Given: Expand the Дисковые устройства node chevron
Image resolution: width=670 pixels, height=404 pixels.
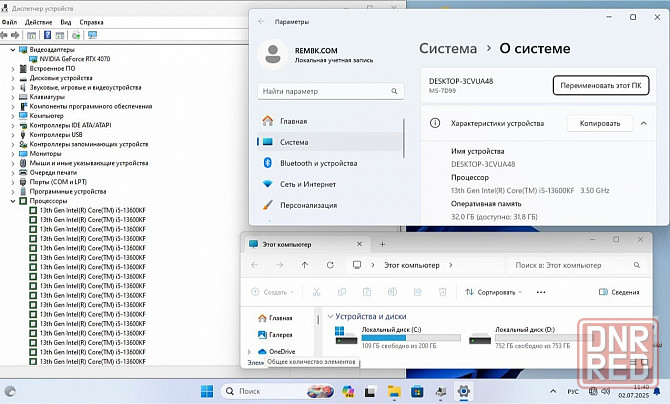Looking at the screenshot, I should pyautogui.click(x=12, y=78).
